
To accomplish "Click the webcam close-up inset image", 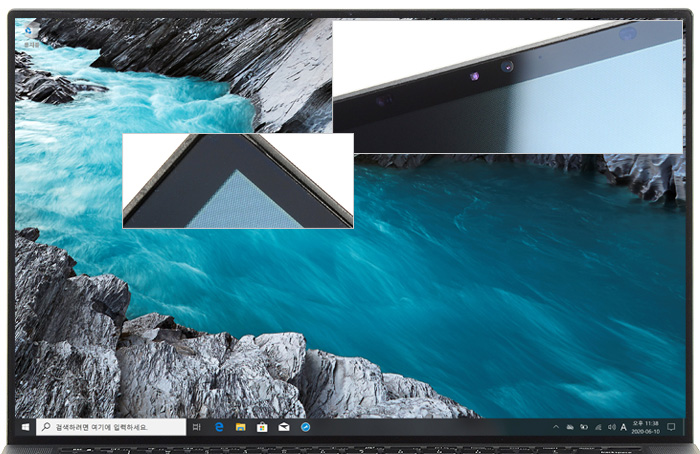I will [x=508, y=87].
